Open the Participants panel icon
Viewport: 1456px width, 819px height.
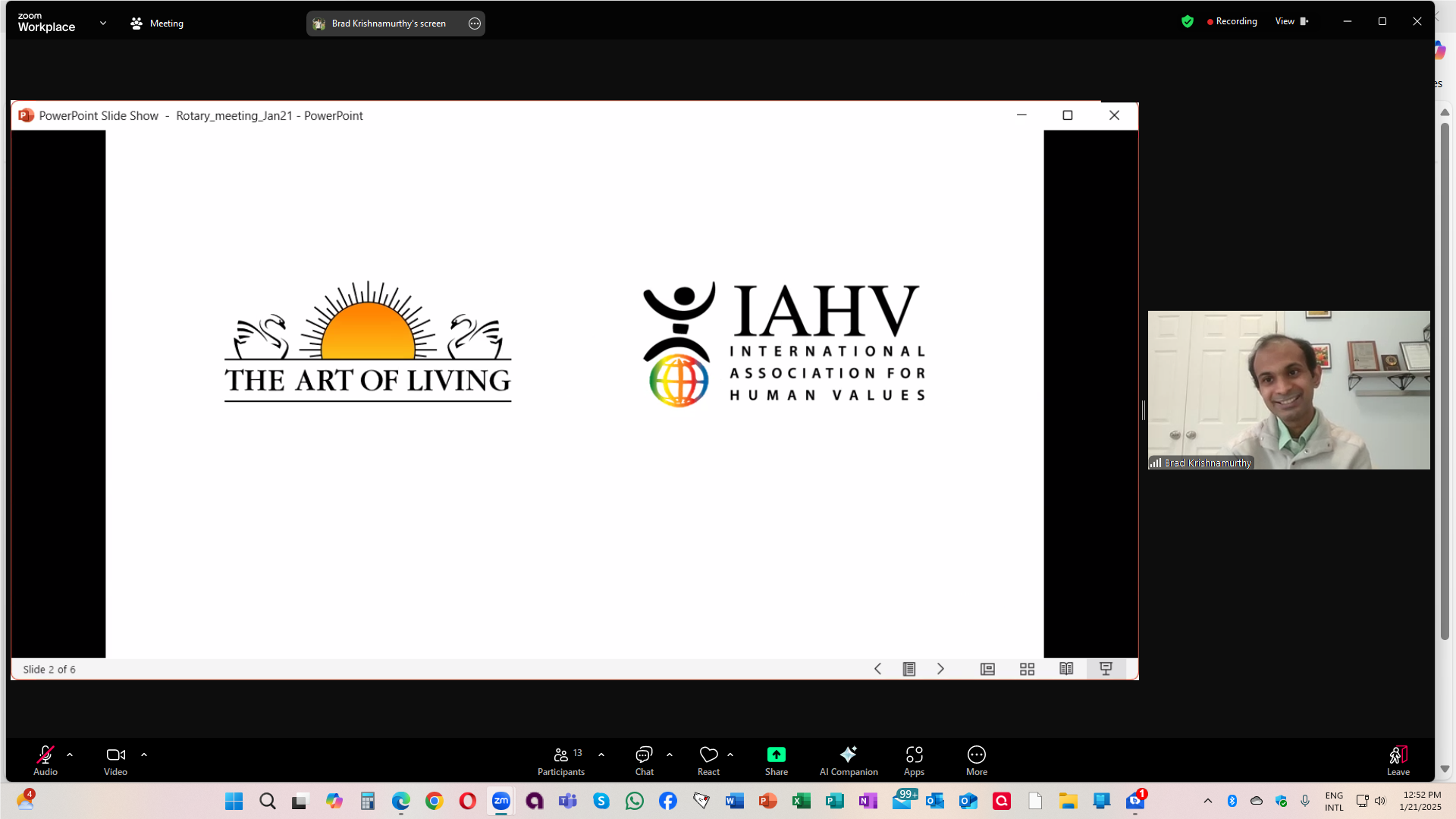pos(561,755)
